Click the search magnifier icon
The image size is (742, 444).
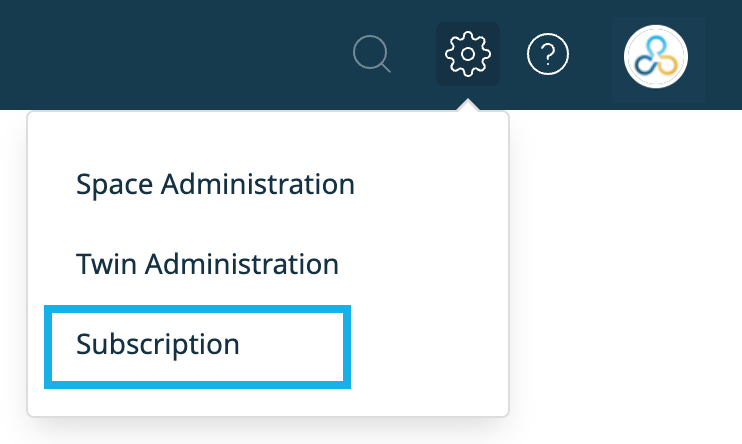(x=371, y=54)
